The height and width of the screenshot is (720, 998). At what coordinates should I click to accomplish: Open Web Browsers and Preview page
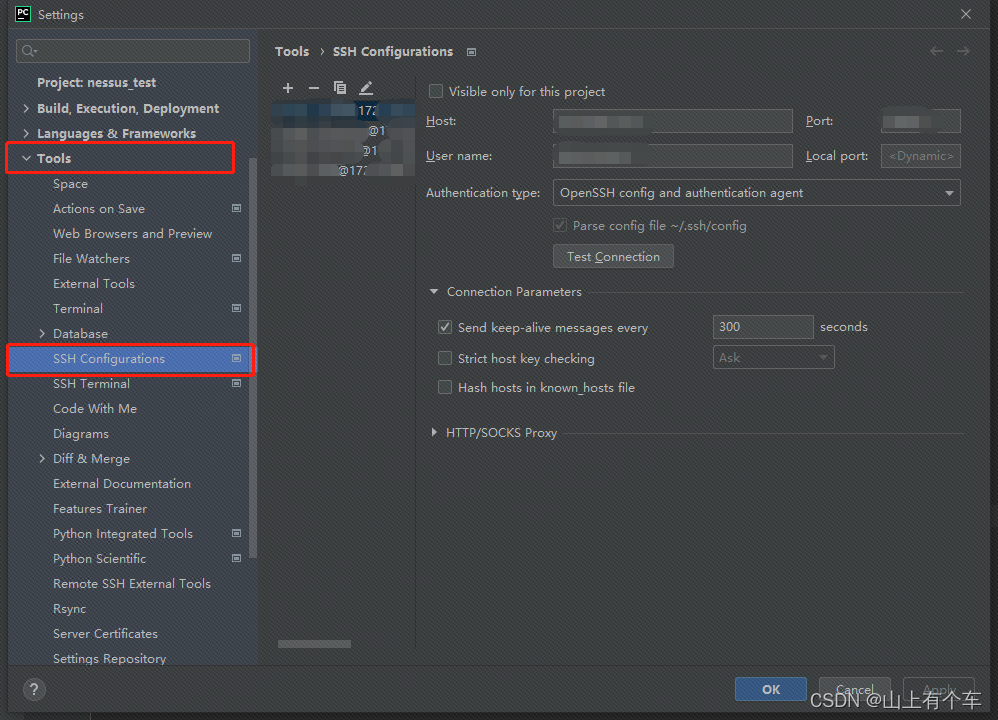pyautogui.click(x=132, y=234)
